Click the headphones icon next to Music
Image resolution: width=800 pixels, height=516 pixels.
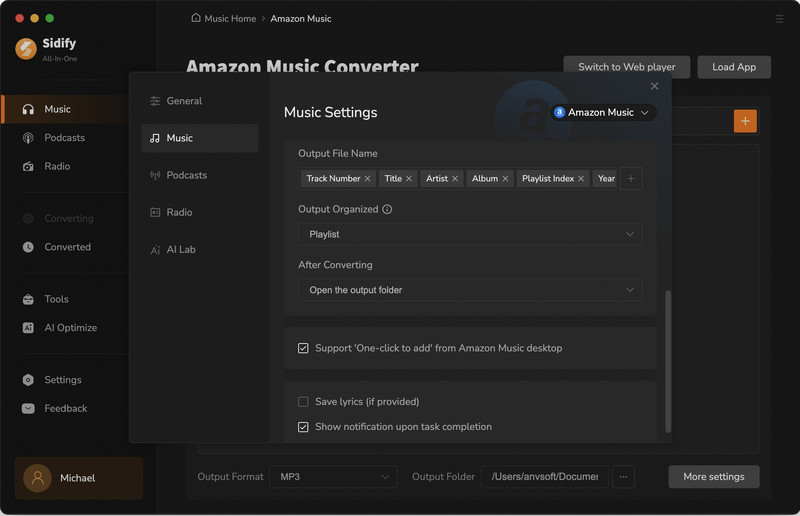pyautogui.click(x=28, y=109)
